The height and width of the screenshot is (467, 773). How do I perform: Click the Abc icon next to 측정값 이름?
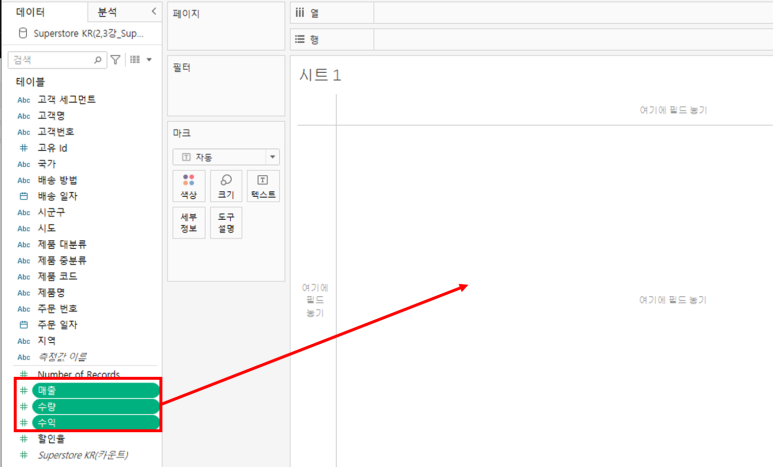tap(24, 357)
